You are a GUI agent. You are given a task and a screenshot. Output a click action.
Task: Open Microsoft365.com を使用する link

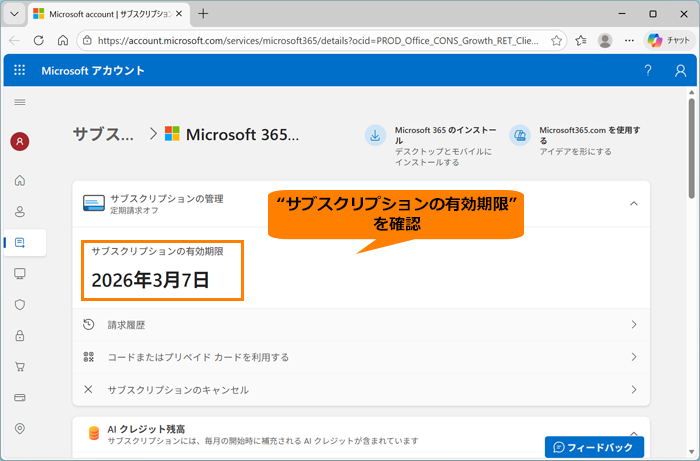pyautogui.click(x=589, y=135)
